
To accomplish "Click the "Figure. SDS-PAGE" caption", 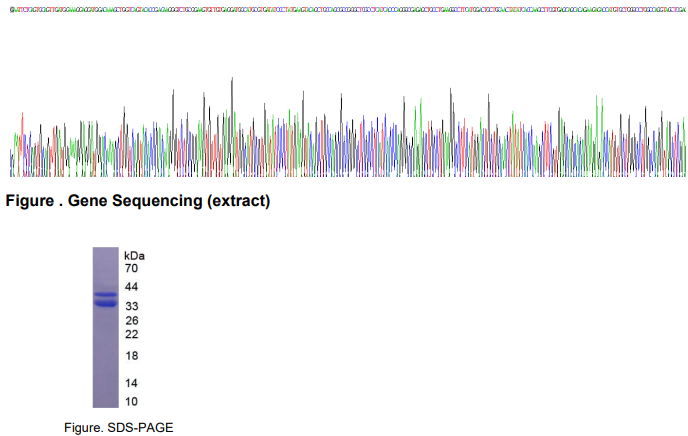I will pos(118,427).
